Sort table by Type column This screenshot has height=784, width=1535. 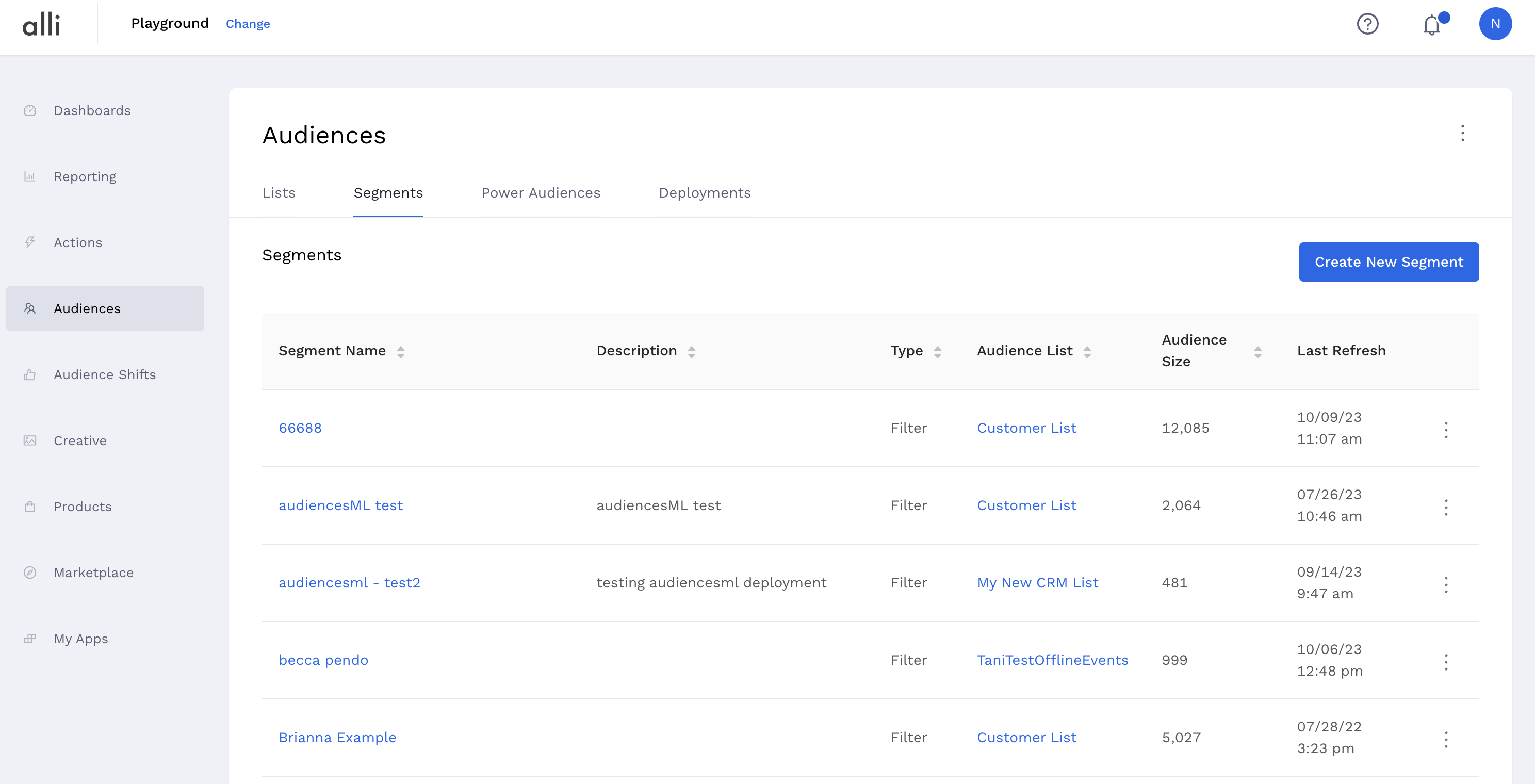pos(937,352)
